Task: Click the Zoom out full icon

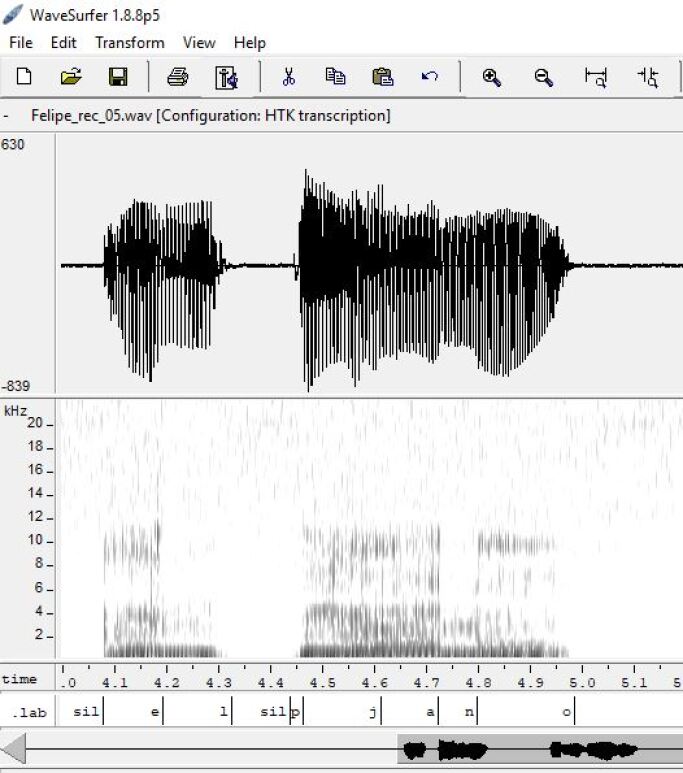Action: [648, 77]
